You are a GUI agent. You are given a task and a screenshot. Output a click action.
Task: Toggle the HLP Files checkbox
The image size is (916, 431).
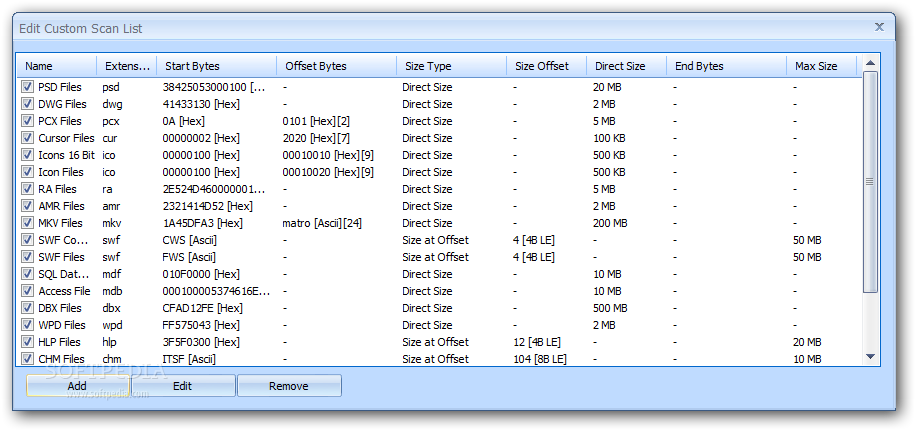[x=27, y=342]
